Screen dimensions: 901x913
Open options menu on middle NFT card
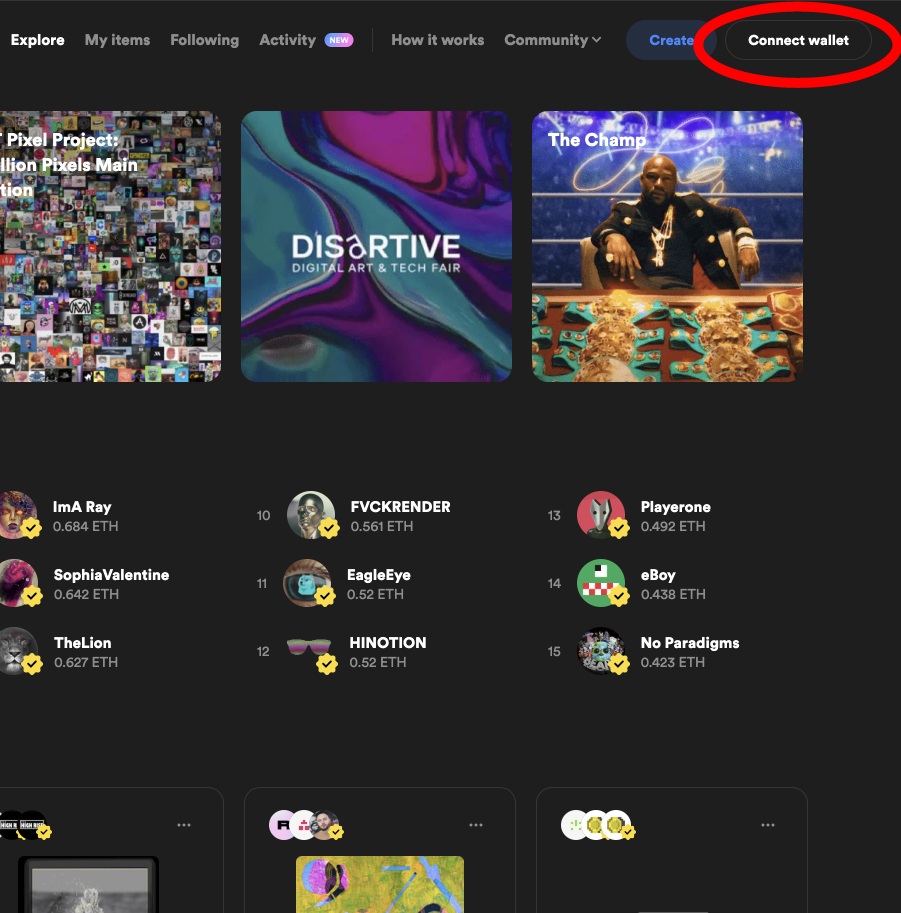(476, 825)
